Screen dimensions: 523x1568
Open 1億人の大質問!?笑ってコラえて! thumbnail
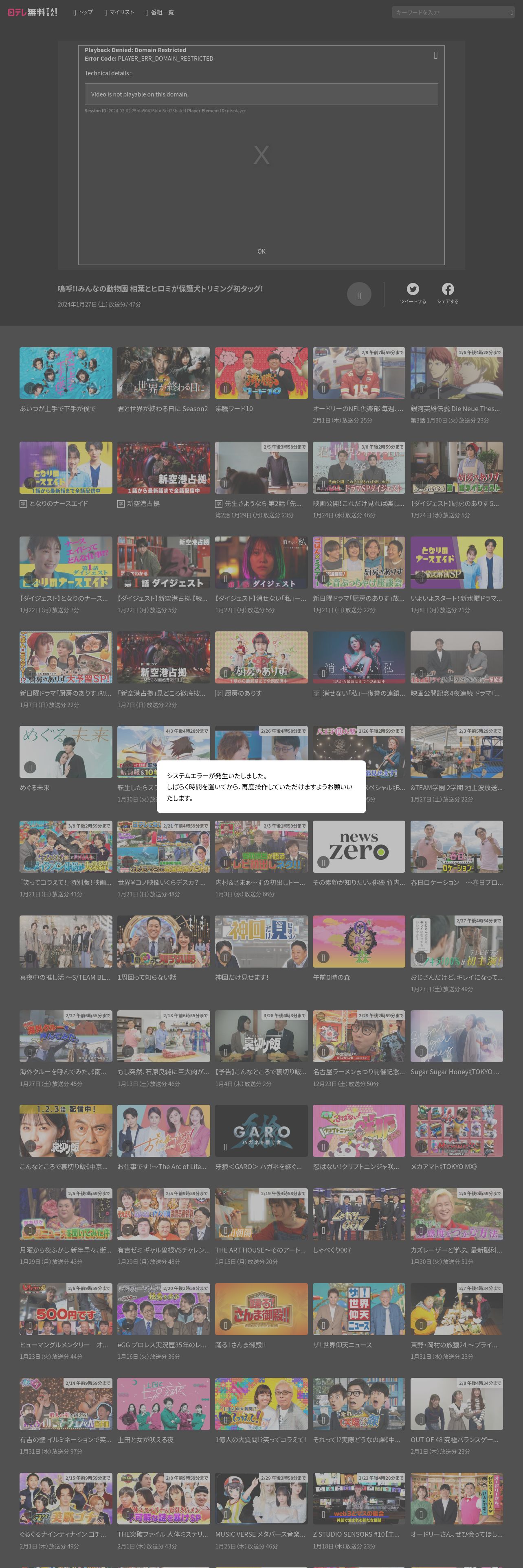pyautogui.click(x=261, y=1404)
